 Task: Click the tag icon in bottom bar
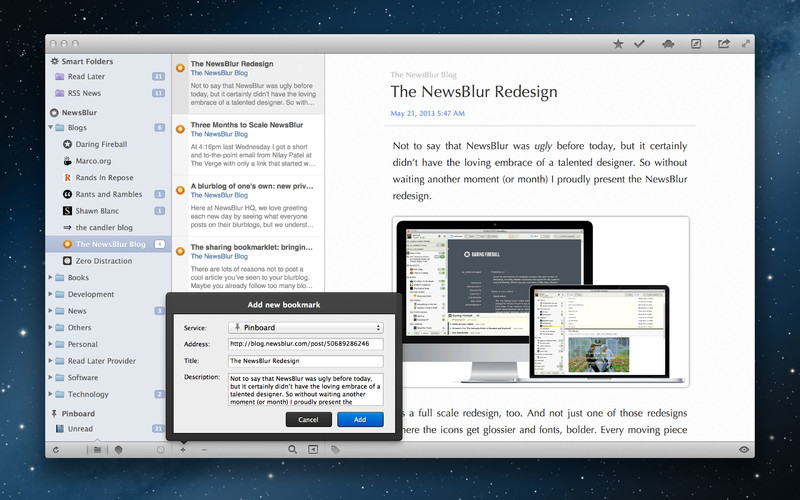coord(335,450)
